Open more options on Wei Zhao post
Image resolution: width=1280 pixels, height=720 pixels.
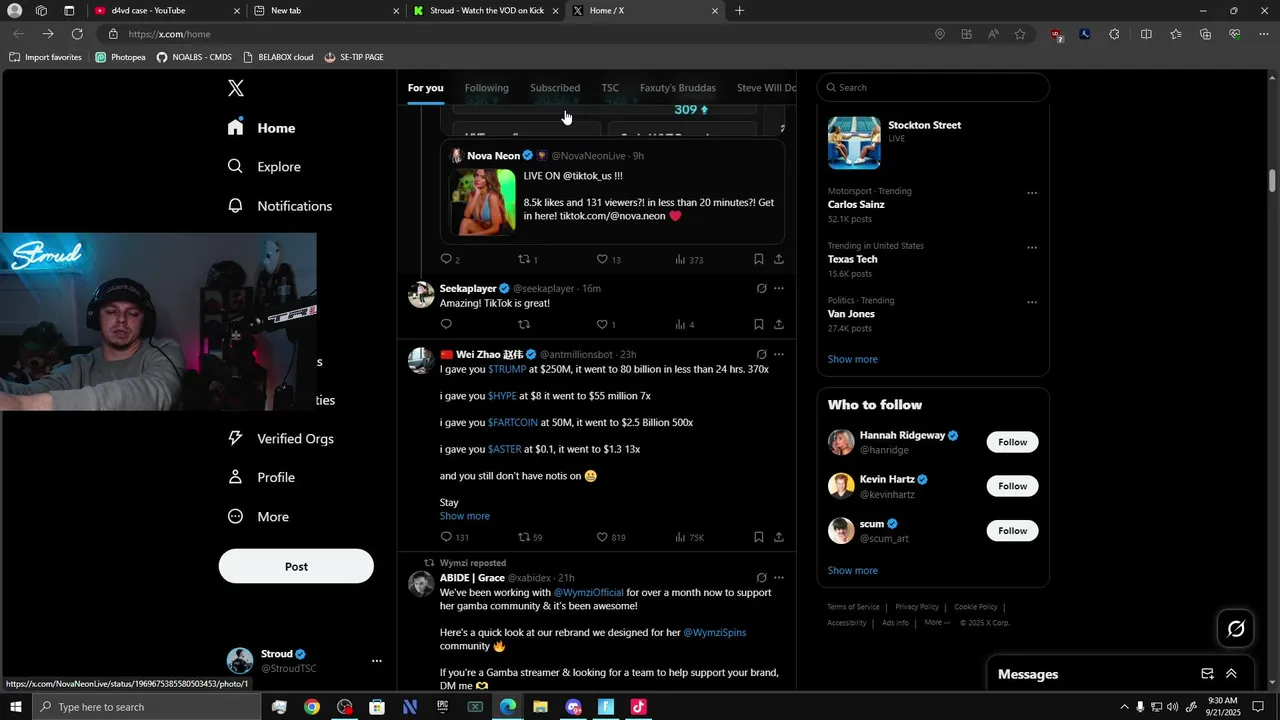pos(779,354)
